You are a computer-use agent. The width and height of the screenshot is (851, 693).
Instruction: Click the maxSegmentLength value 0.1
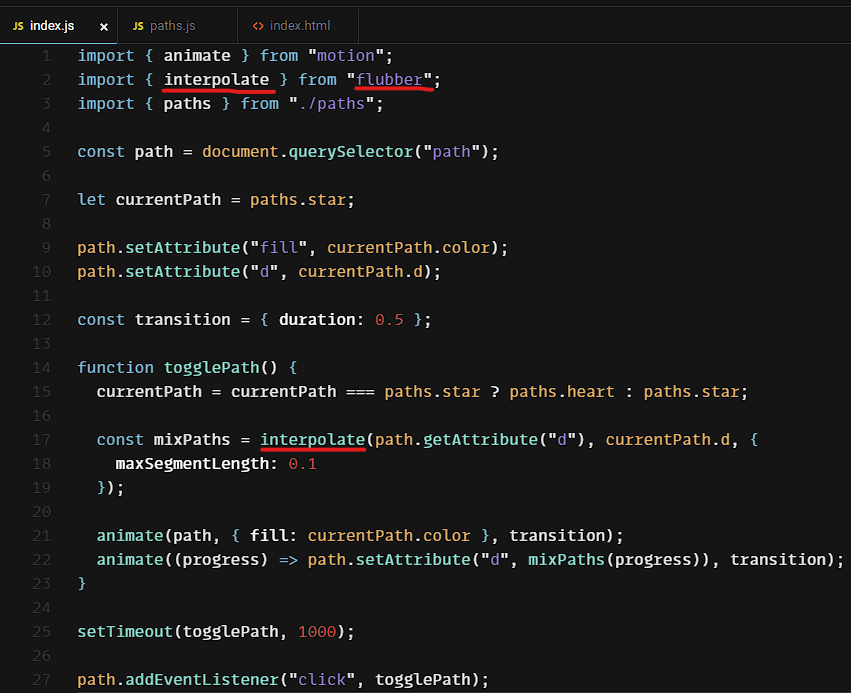point(302,463)
